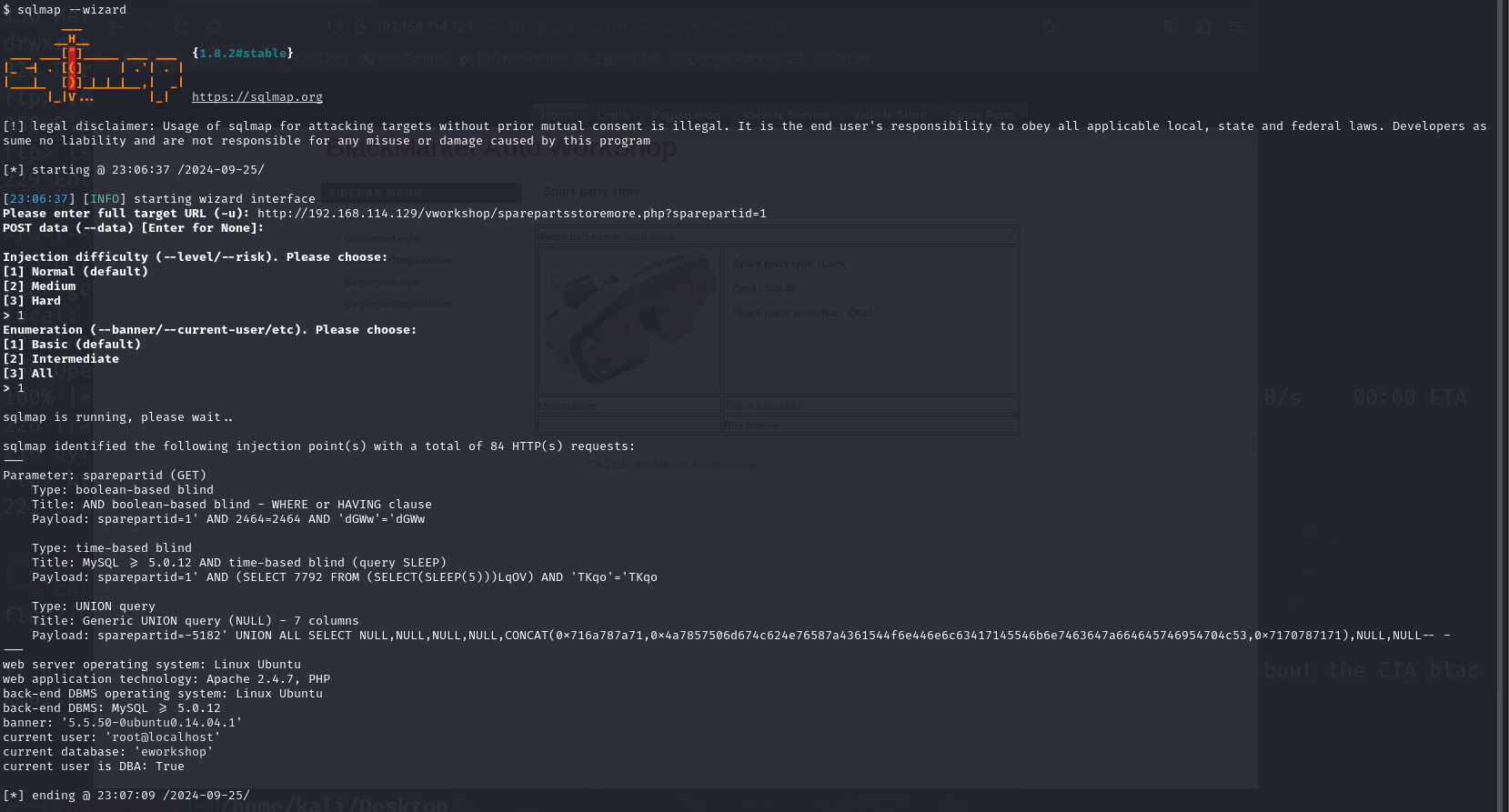This screenshot has width=1509, height=812.
Task: Click '[1] Normal (default)' option text
Action: 75,271
